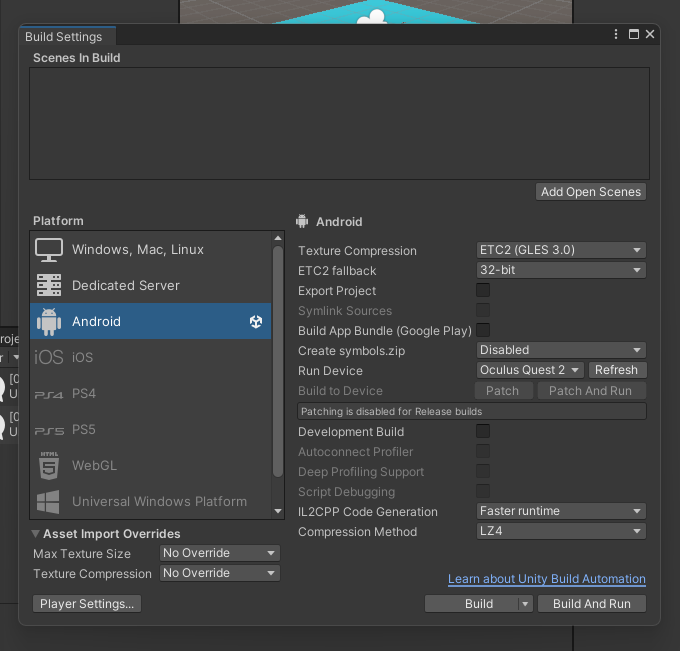
Task: Click the Refresh devices button
Action: [x=616, y=370]
